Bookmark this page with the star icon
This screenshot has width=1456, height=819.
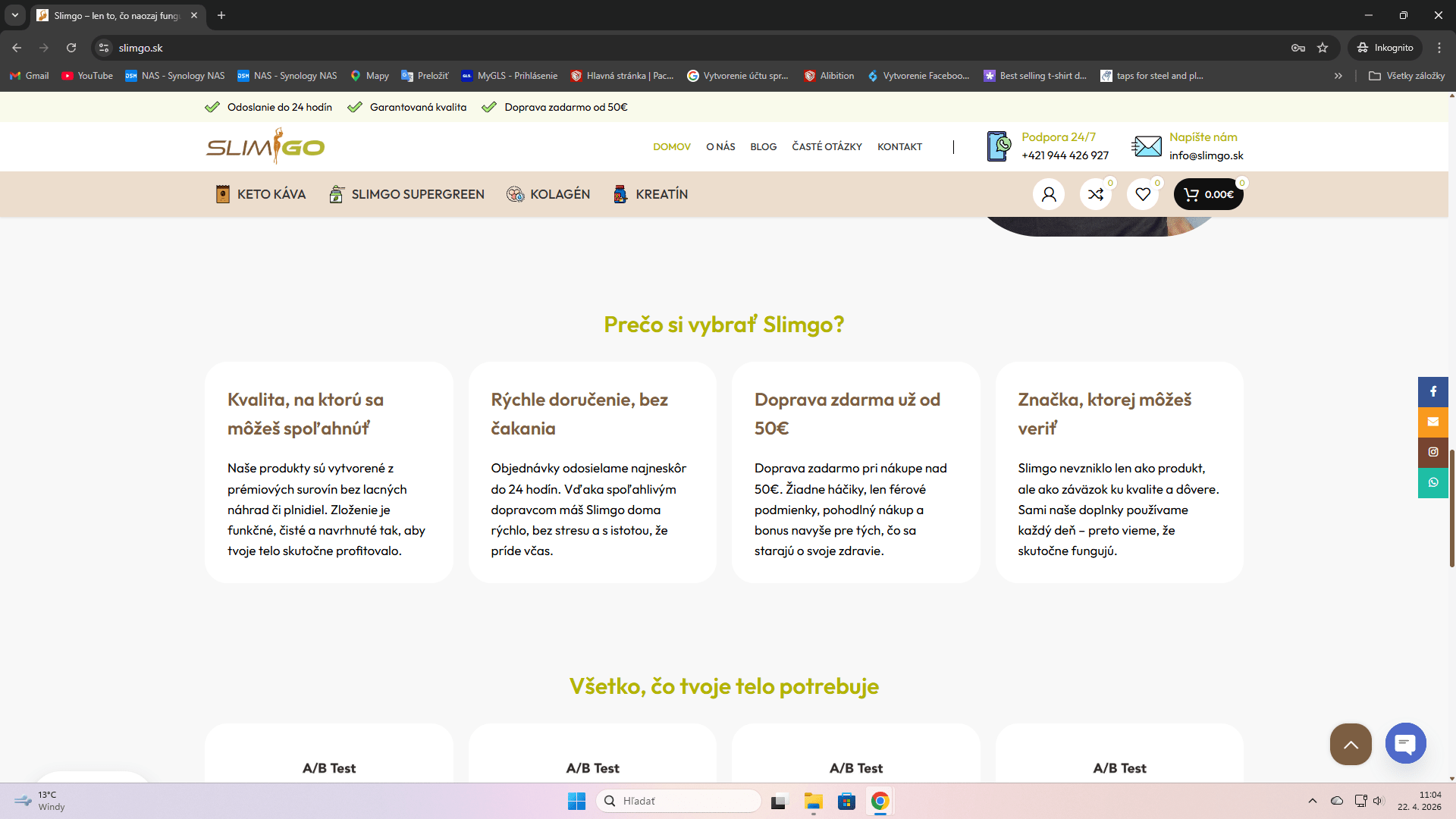pyautogui.click(x=1323, y=48)
